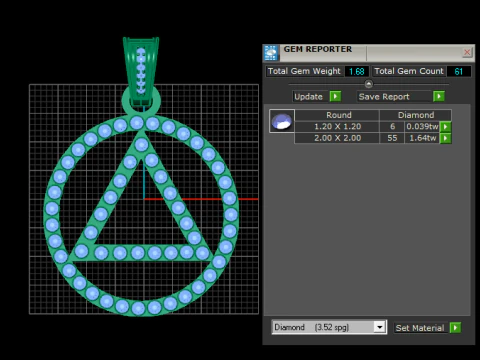Click the Total Gem Count value 61
Screen dimensions: 480x360
tap(459, 71)
